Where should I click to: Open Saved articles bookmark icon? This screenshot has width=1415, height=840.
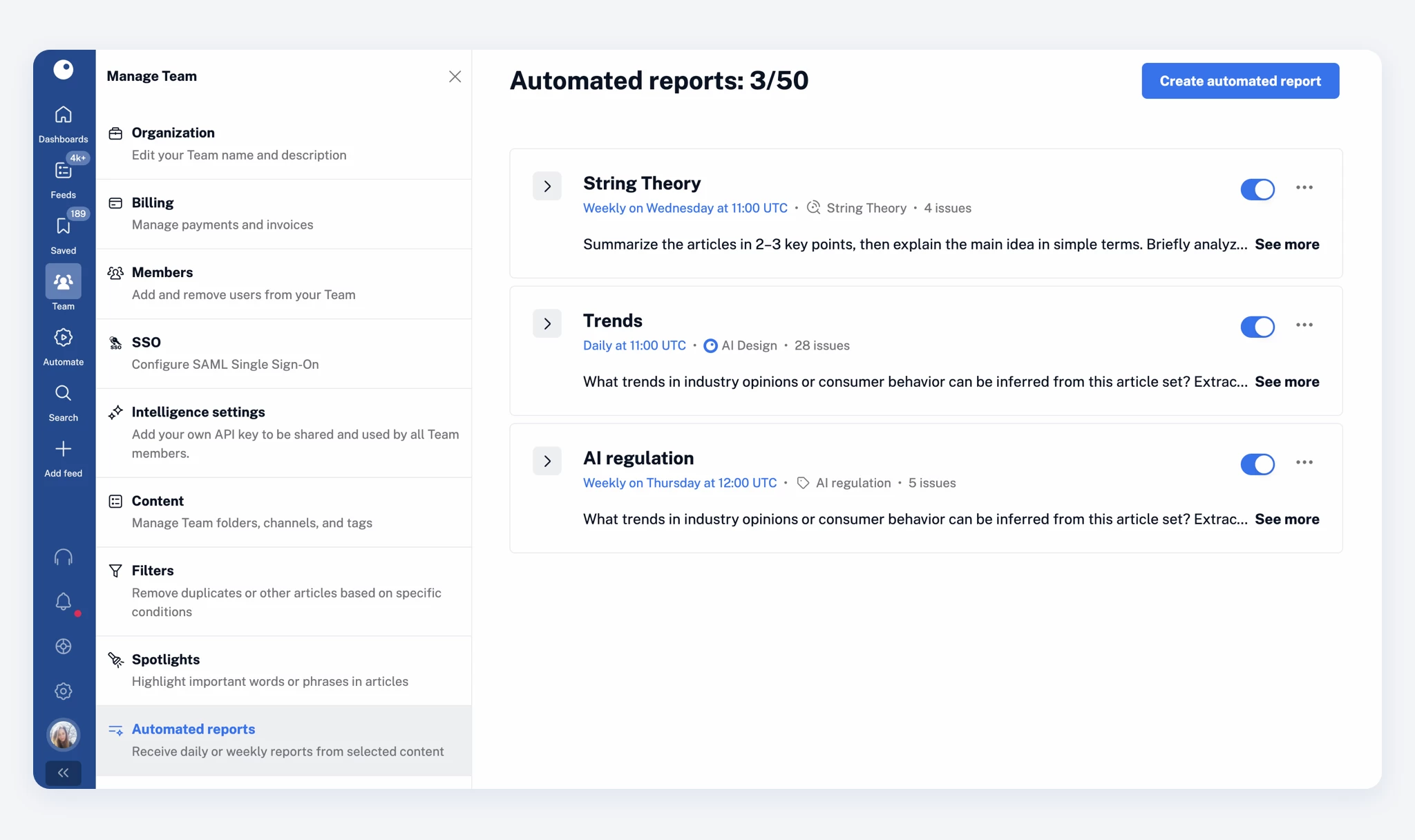pyautogui.click(x=63, y=227)
